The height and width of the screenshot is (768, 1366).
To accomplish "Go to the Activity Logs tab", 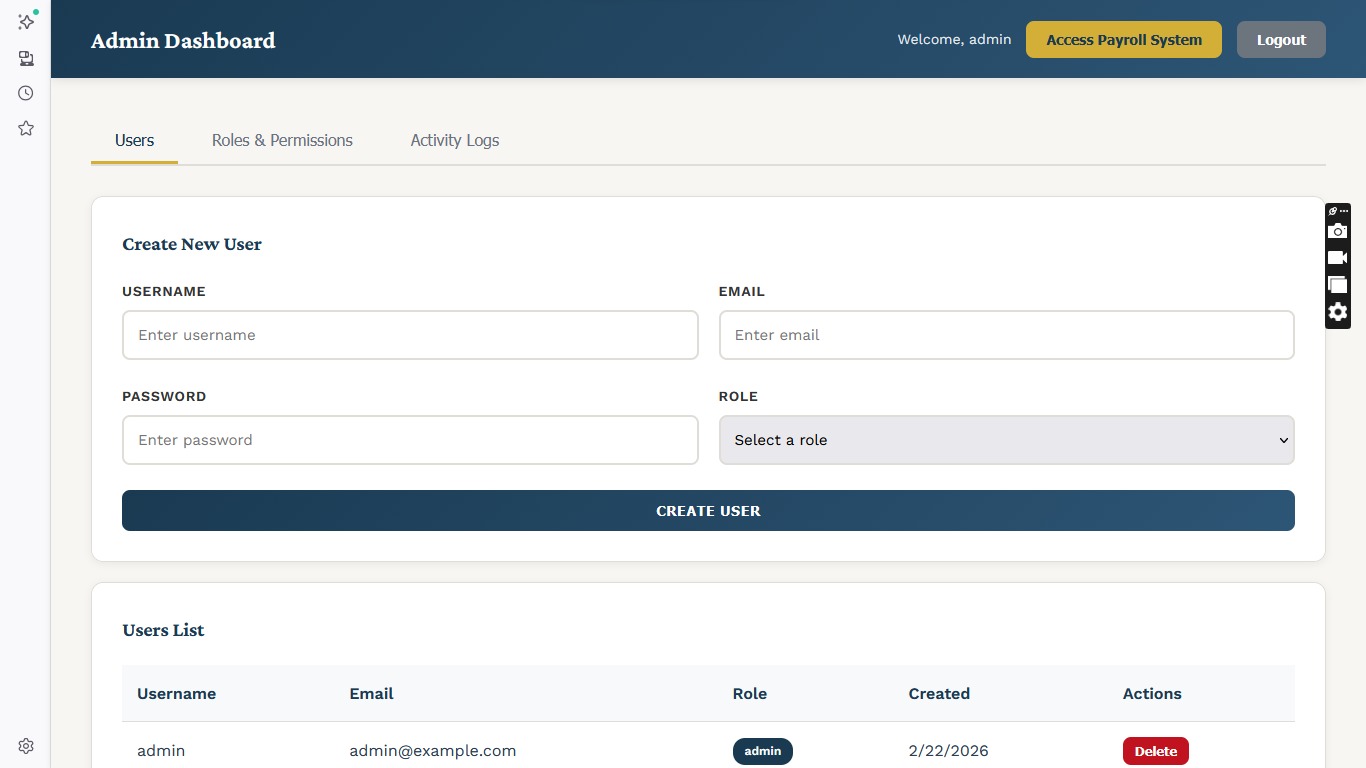I will pos(454,140).
